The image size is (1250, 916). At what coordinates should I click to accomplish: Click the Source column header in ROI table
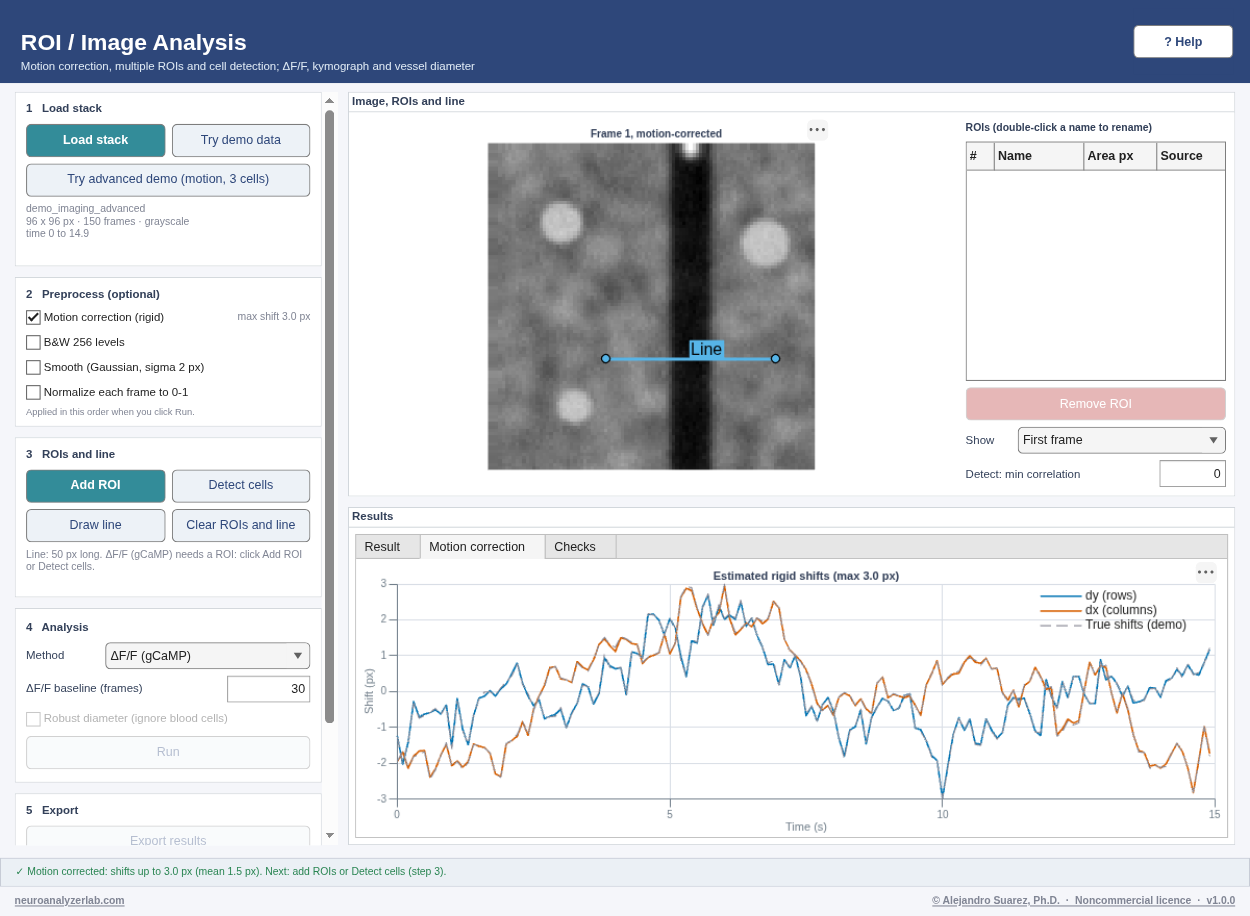tap(1191, 156)
